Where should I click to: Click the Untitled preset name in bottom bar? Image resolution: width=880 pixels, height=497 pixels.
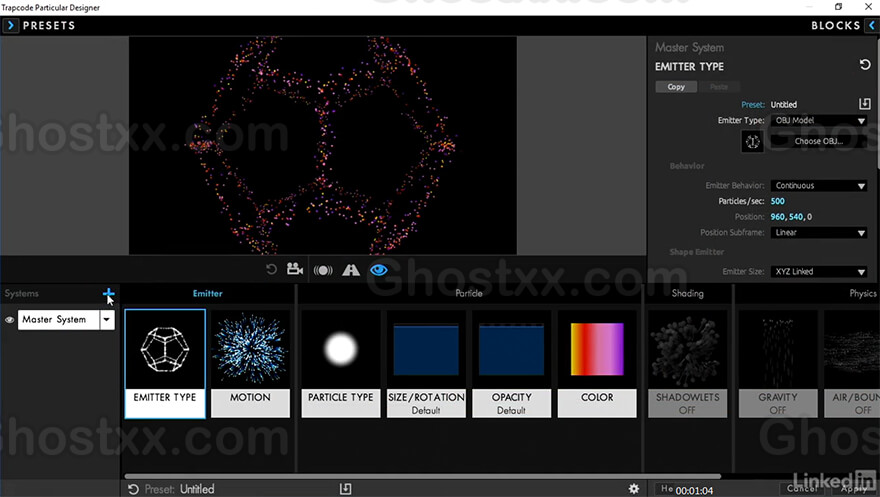coord(197,489)
